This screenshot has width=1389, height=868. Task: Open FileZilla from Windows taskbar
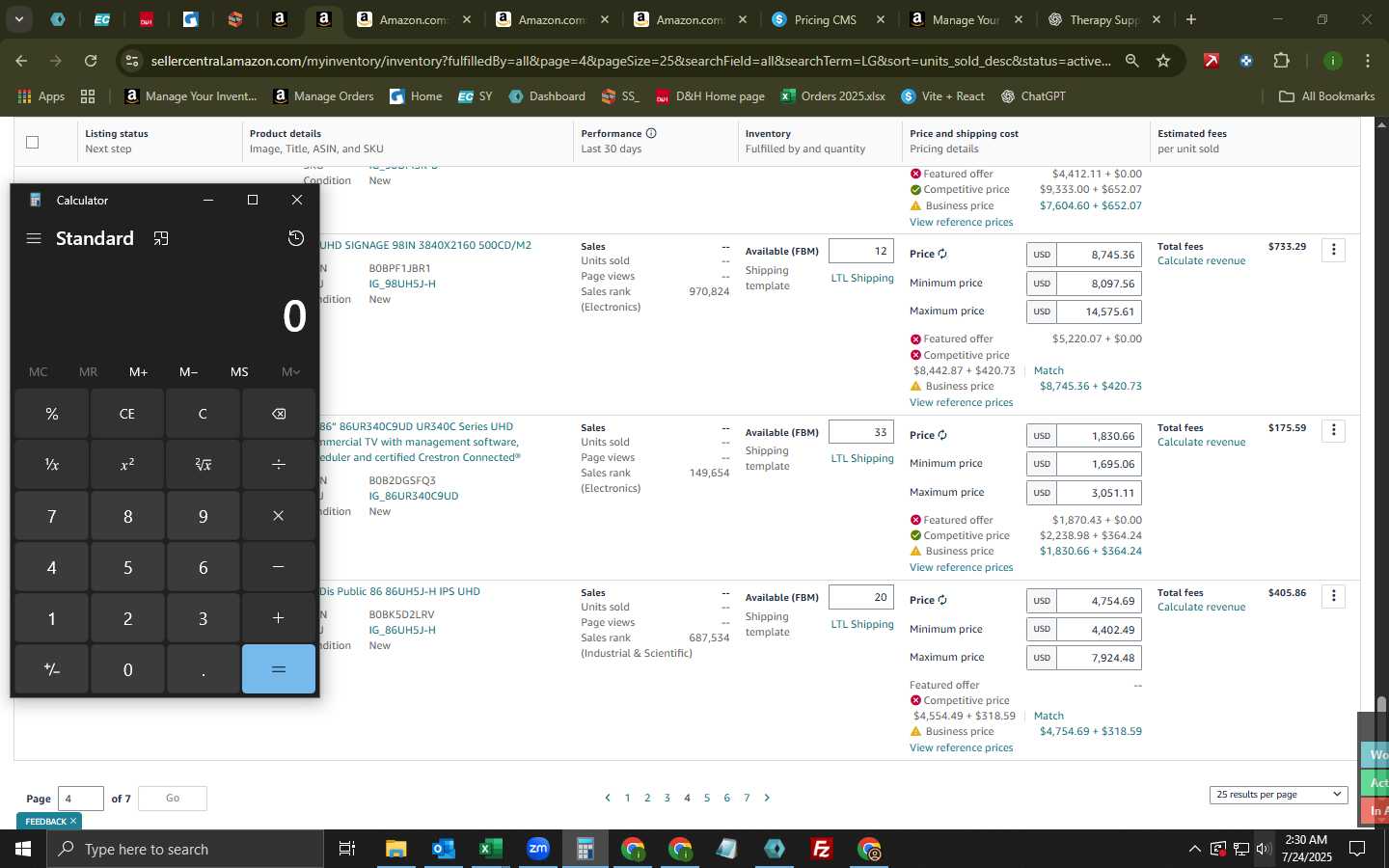coord(822,849)
